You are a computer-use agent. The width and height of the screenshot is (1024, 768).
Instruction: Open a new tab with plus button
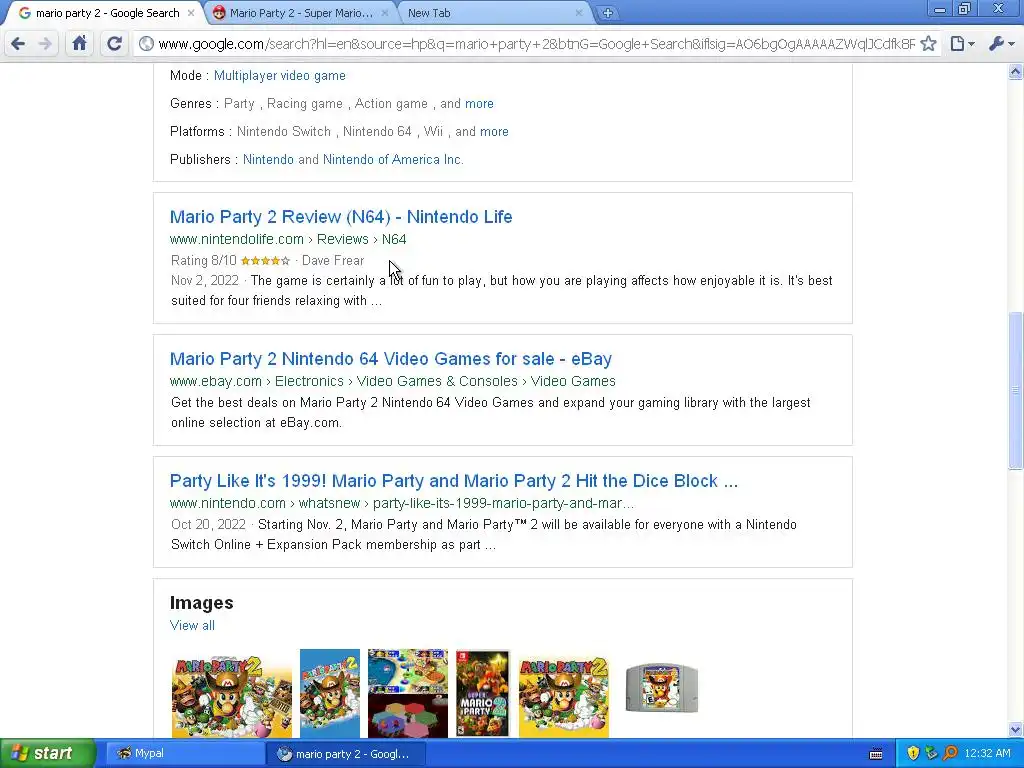click(607, 13)
